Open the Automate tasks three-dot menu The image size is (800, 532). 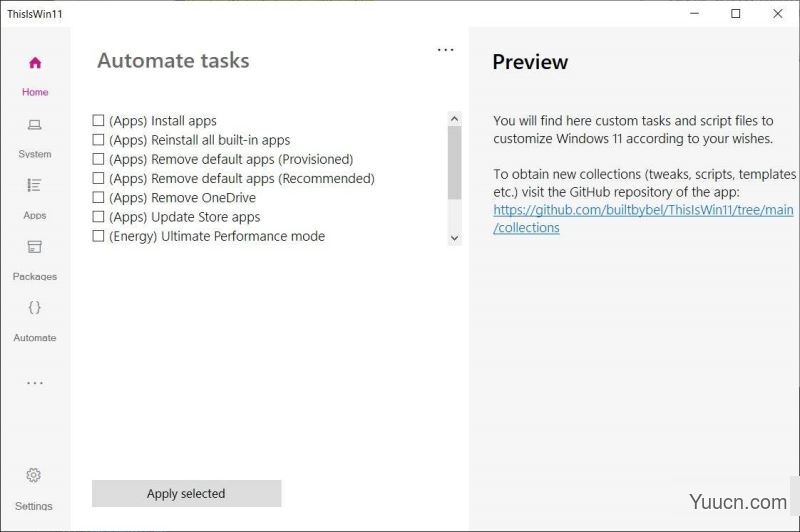pyautogui.click(x=445, y=50)
